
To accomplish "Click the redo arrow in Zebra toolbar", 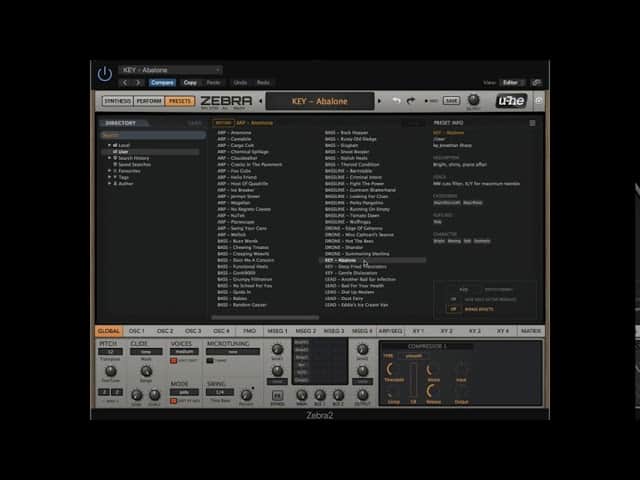I will 411,101.
